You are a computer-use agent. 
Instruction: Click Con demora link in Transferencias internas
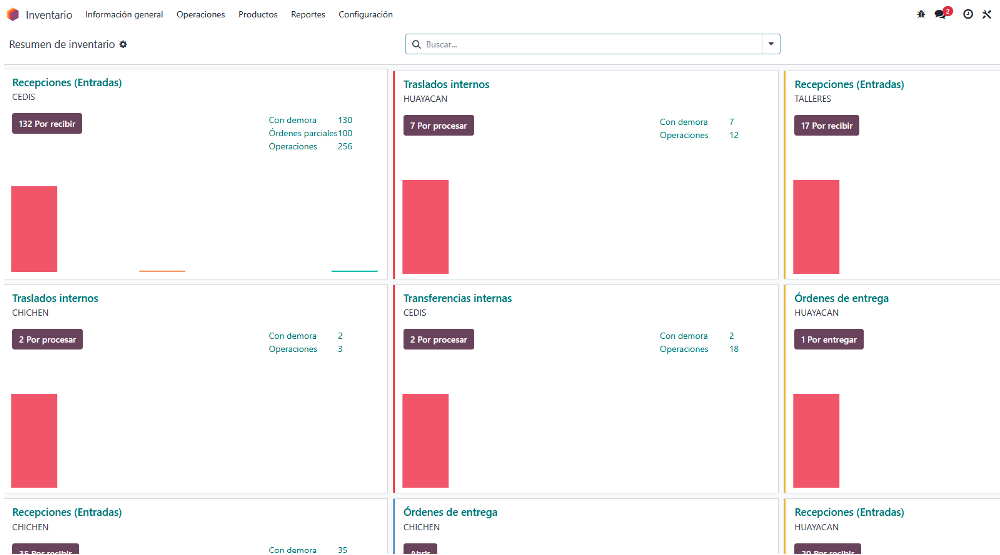684,336
